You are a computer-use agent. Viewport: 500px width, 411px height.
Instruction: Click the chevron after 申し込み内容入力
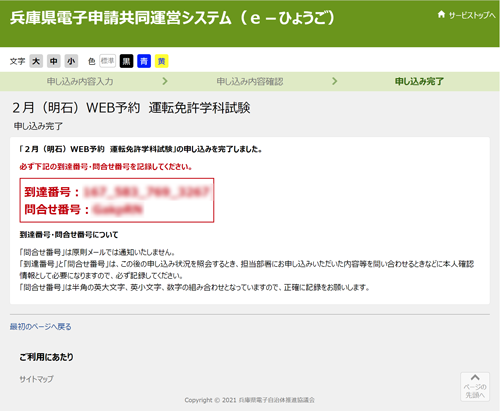point(165,81)
